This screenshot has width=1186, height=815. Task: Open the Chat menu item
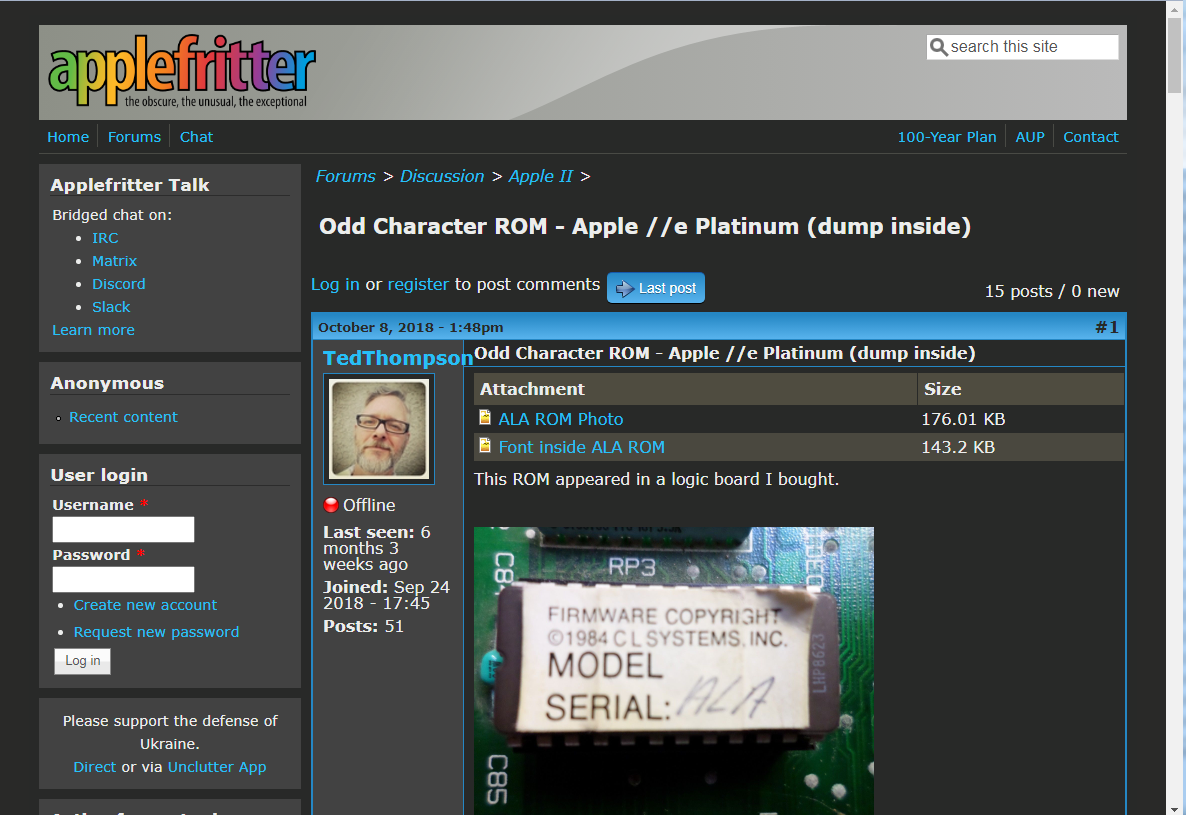196,137
